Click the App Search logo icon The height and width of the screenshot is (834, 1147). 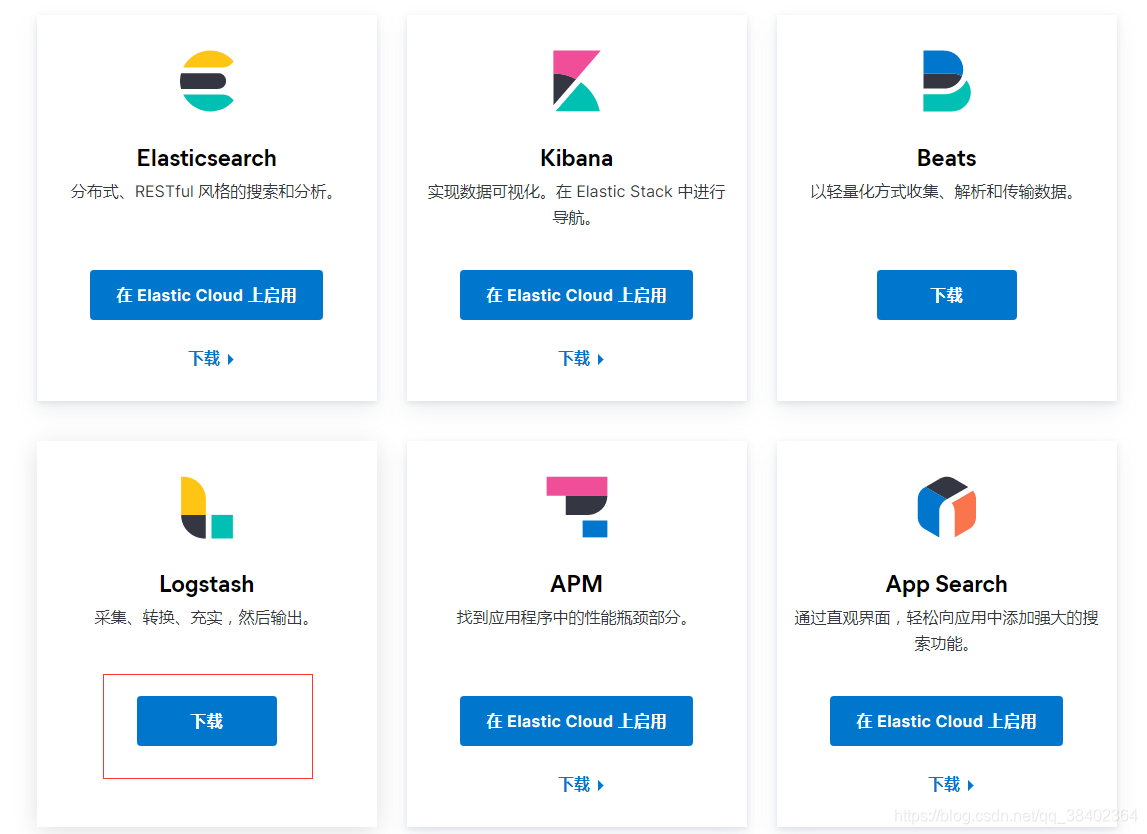click(x=946, y=507)
